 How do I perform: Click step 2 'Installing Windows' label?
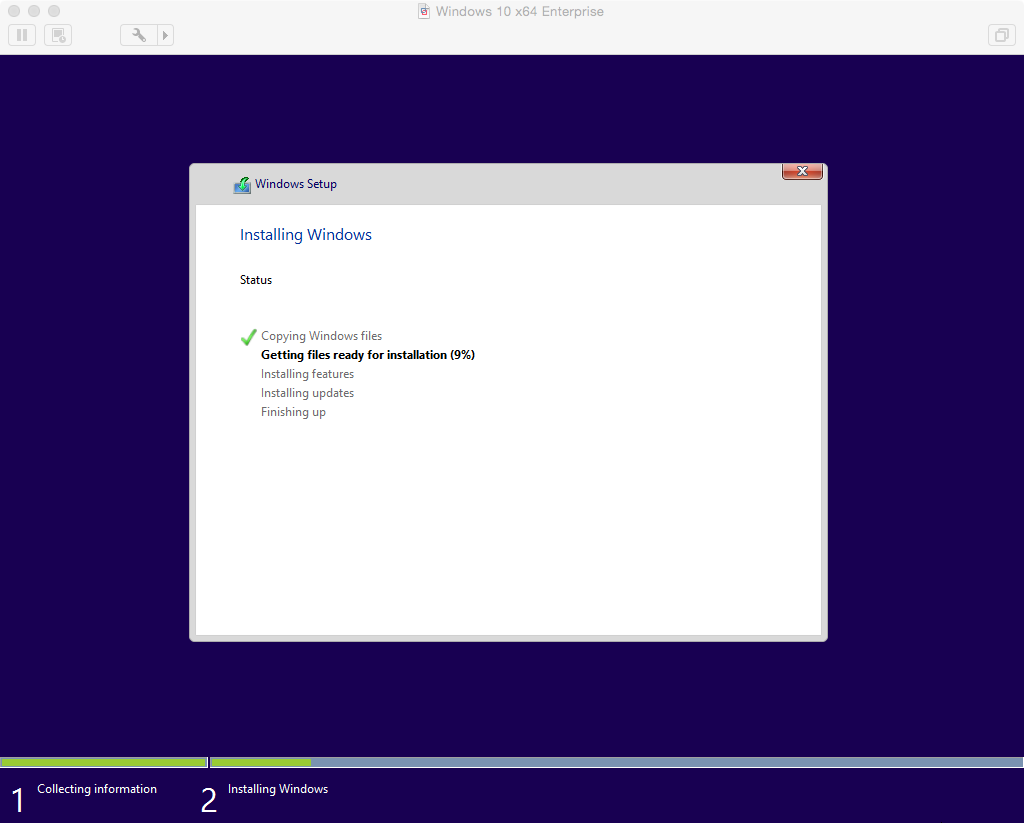(278, 789)
